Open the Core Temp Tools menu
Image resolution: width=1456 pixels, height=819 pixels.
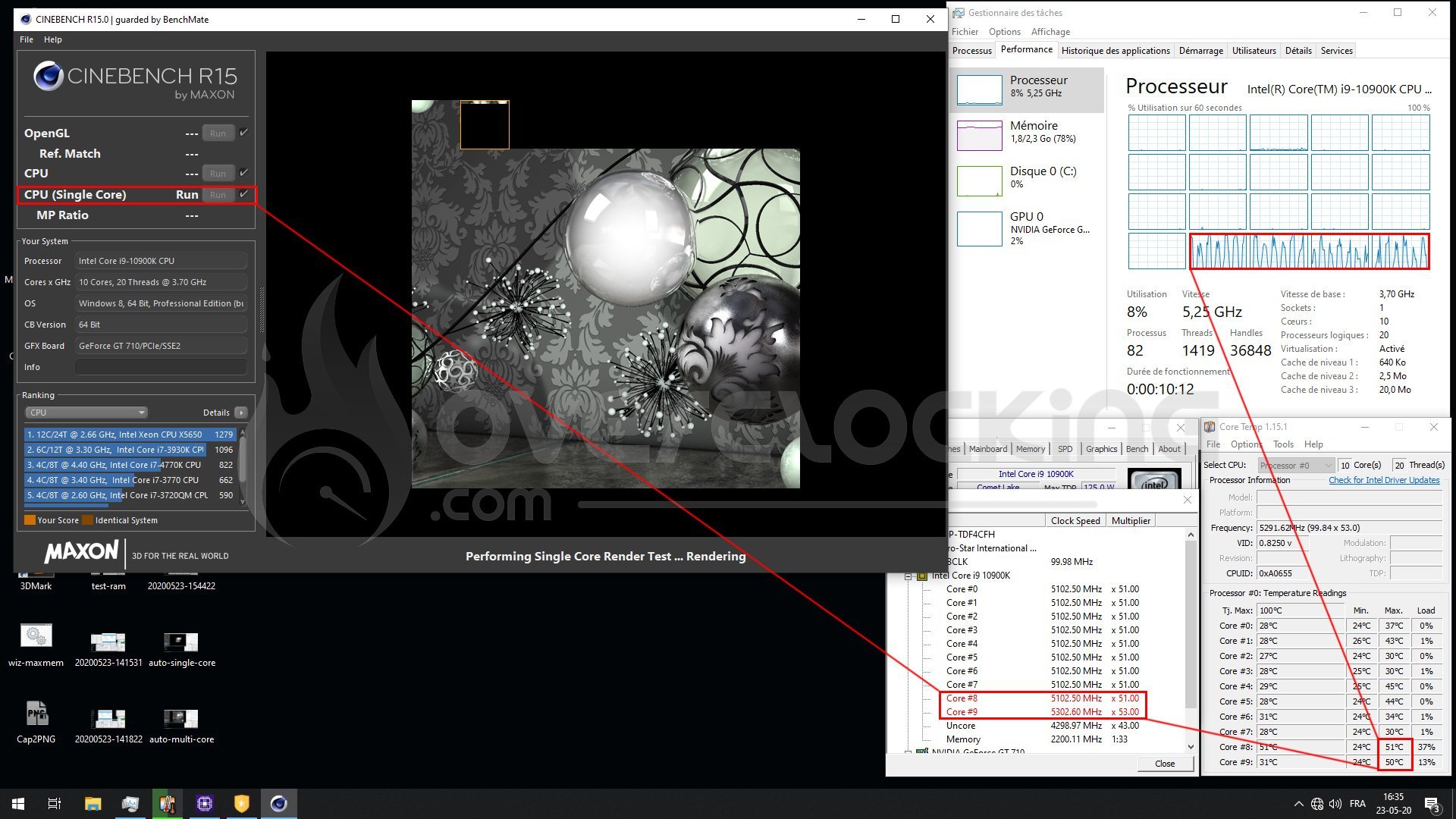pos(1283,444)
